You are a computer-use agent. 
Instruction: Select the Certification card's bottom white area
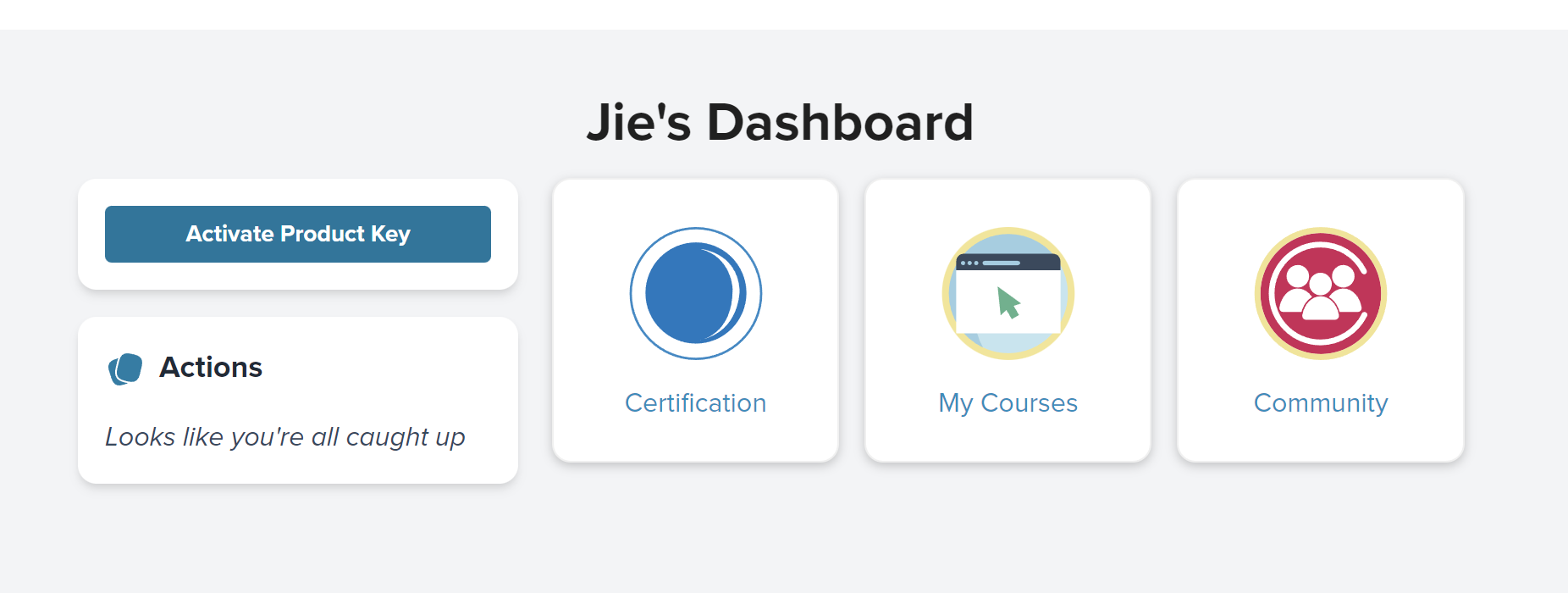click(695, 441)
